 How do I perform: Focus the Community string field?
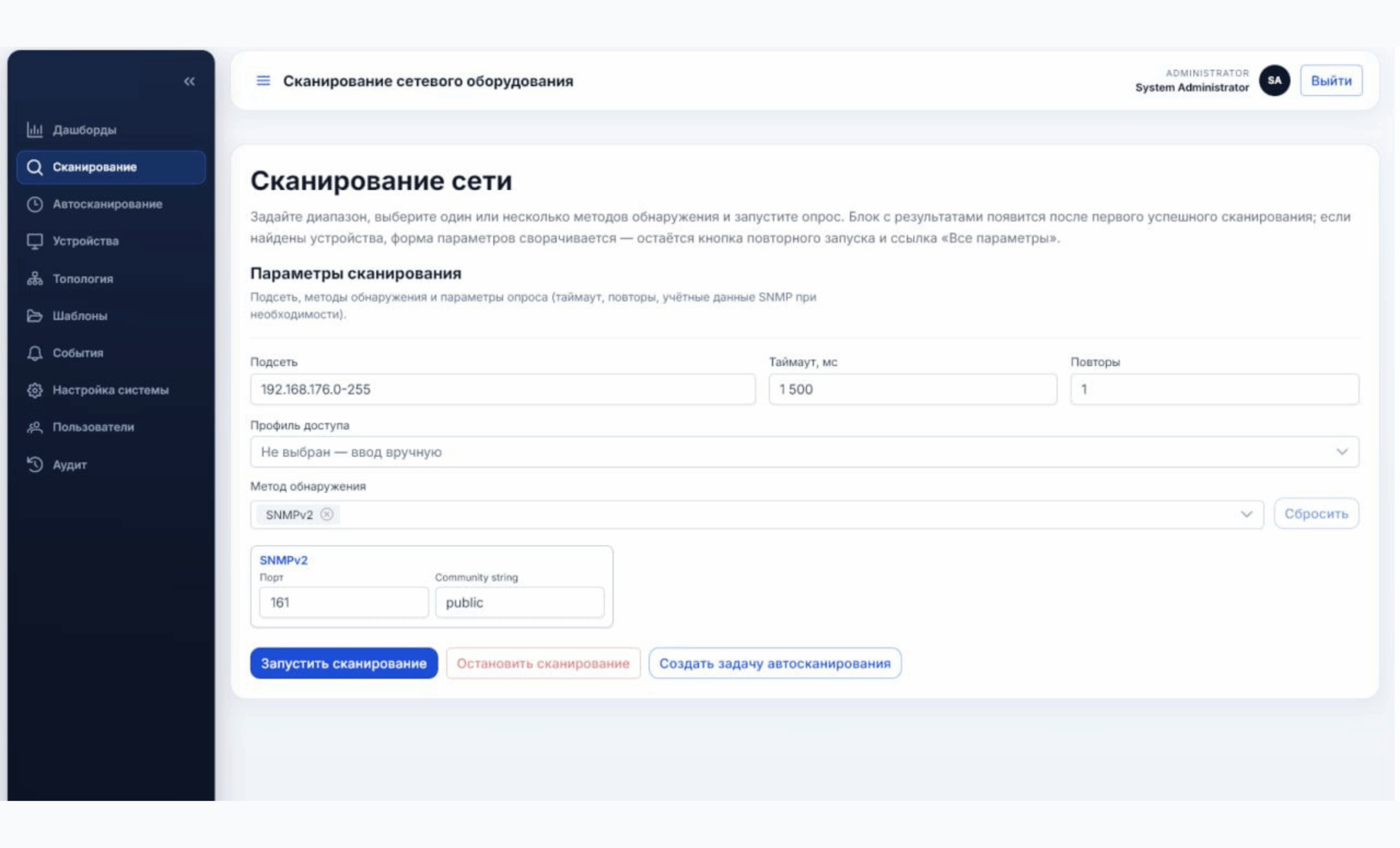[x=520, y=602]
